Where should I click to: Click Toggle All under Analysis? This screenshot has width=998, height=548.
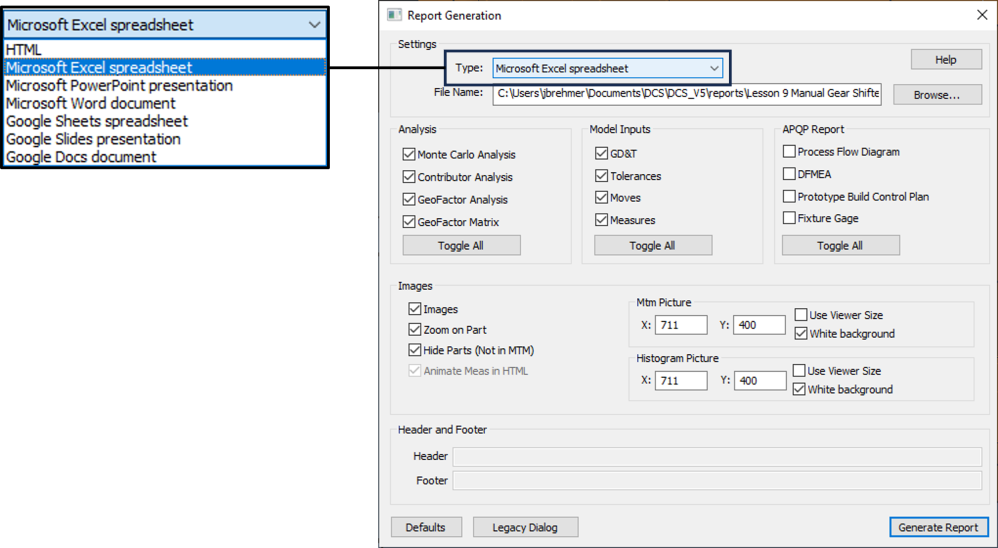click(461, 246)
